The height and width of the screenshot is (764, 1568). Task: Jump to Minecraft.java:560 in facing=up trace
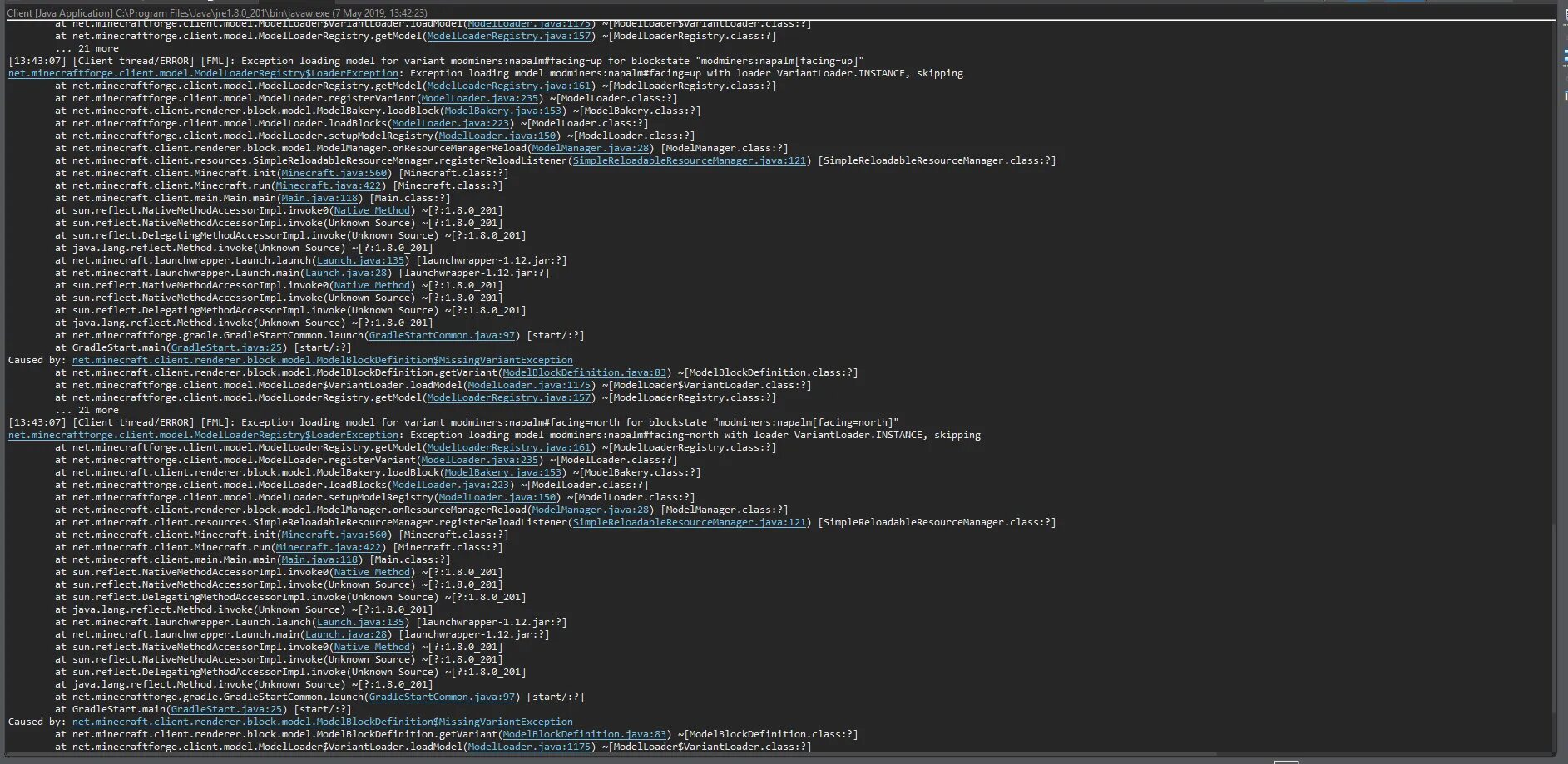(x=334, y=173)
